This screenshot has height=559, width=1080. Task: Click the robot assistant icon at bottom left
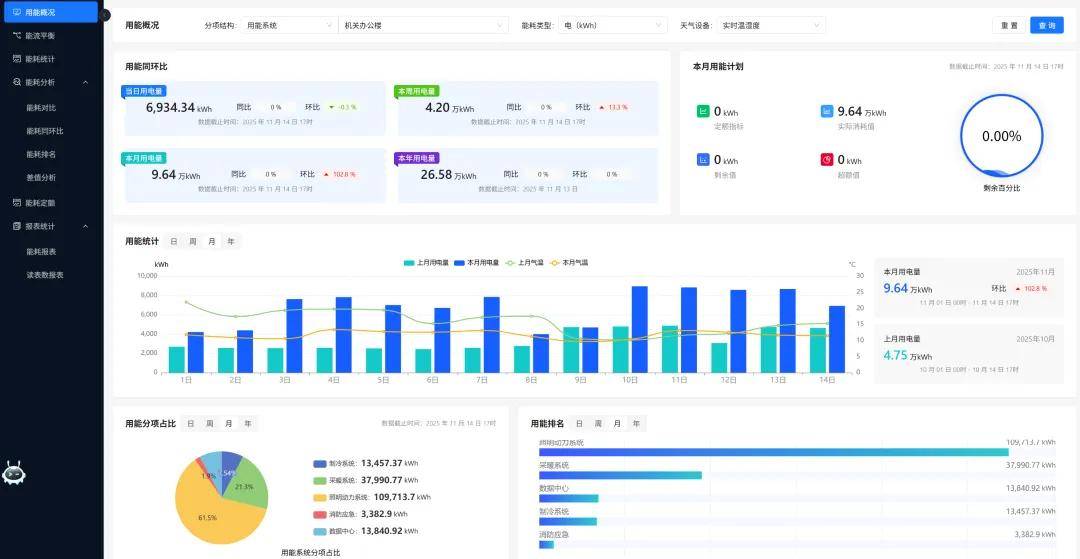pos(13,473)
